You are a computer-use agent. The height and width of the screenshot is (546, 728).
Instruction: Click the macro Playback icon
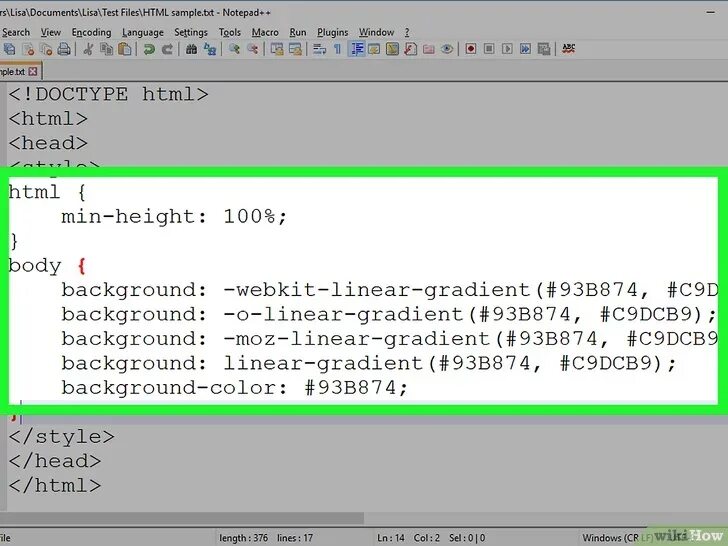tap(507, 49)
